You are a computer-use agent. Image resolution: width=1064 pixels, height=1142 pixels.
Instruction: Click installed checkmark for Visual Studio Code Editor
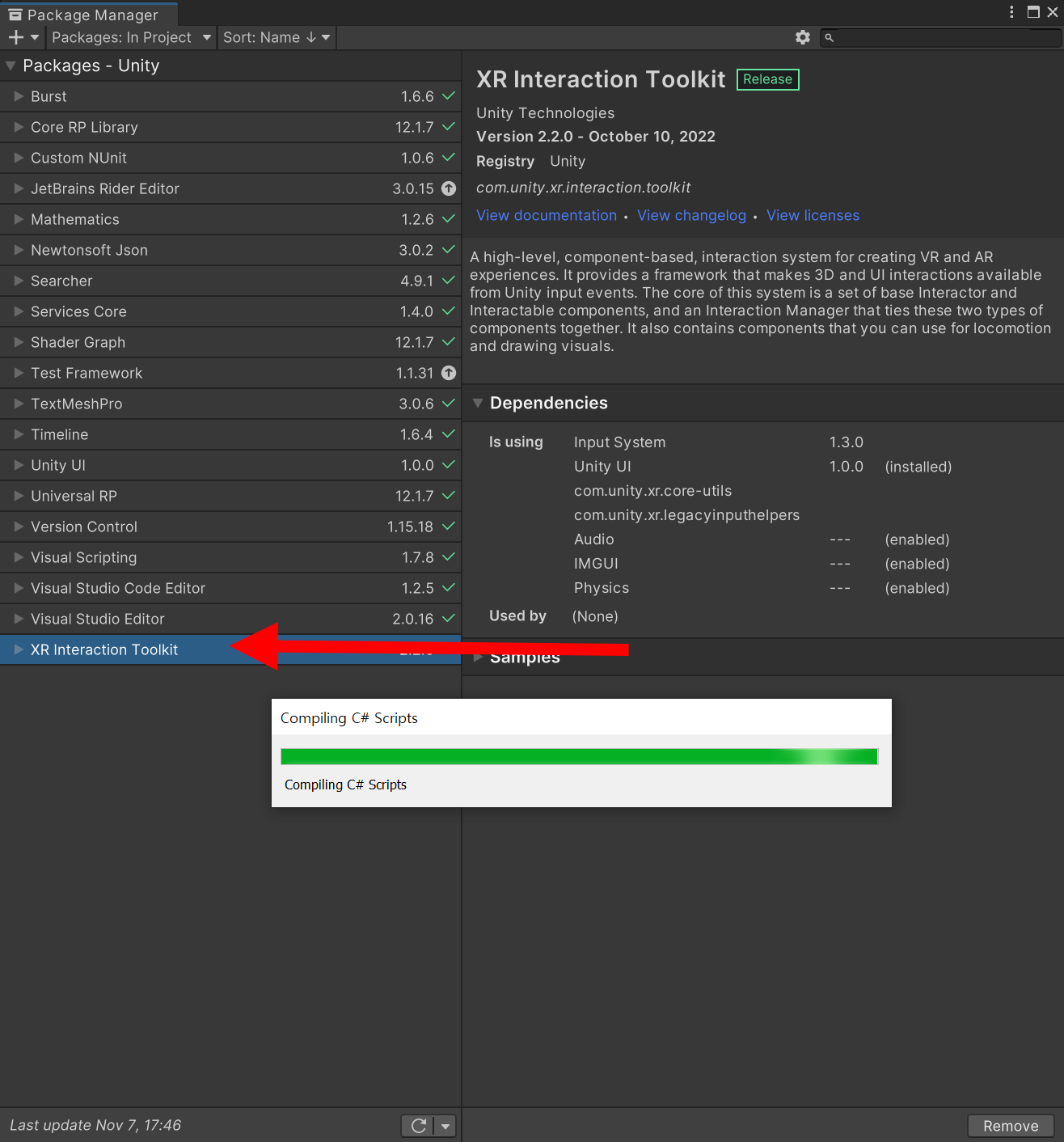click(449, 588)
